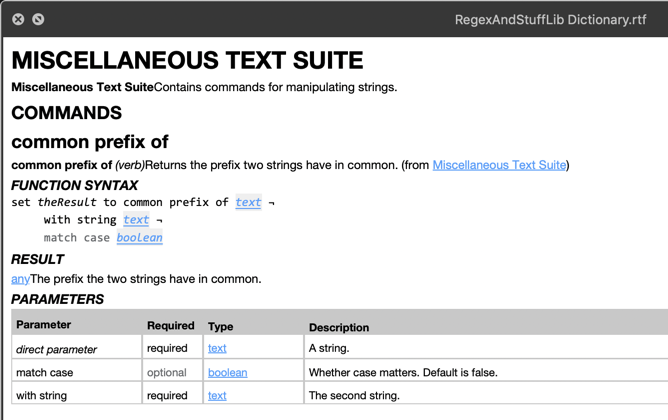The image size is (668, 420).
Task: Click the 'common prefix of' command heading
Action: tap(90, 141)
